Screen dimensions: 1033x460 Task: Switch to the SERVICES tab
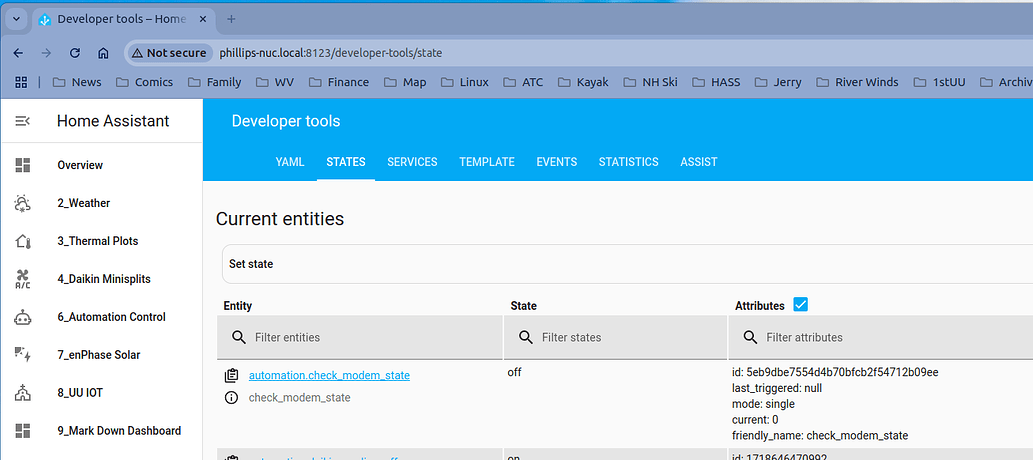(x=412, y=161)
